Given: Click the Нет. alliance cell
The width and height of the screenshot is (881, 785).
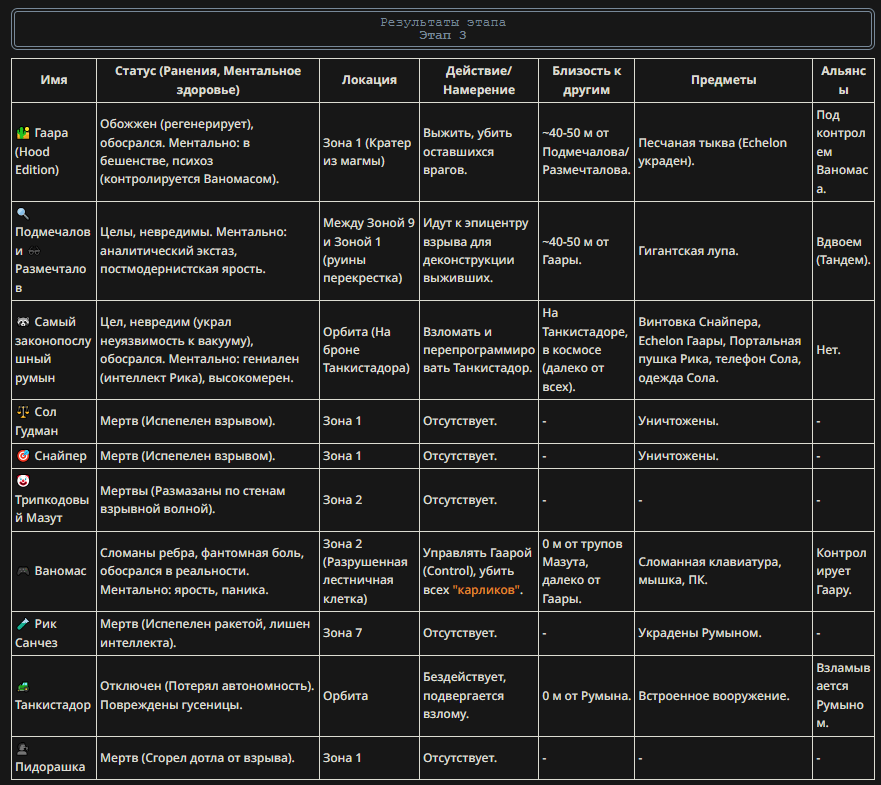Looking at the screenshot, I should pyautogui.click(x=843, y=350).
